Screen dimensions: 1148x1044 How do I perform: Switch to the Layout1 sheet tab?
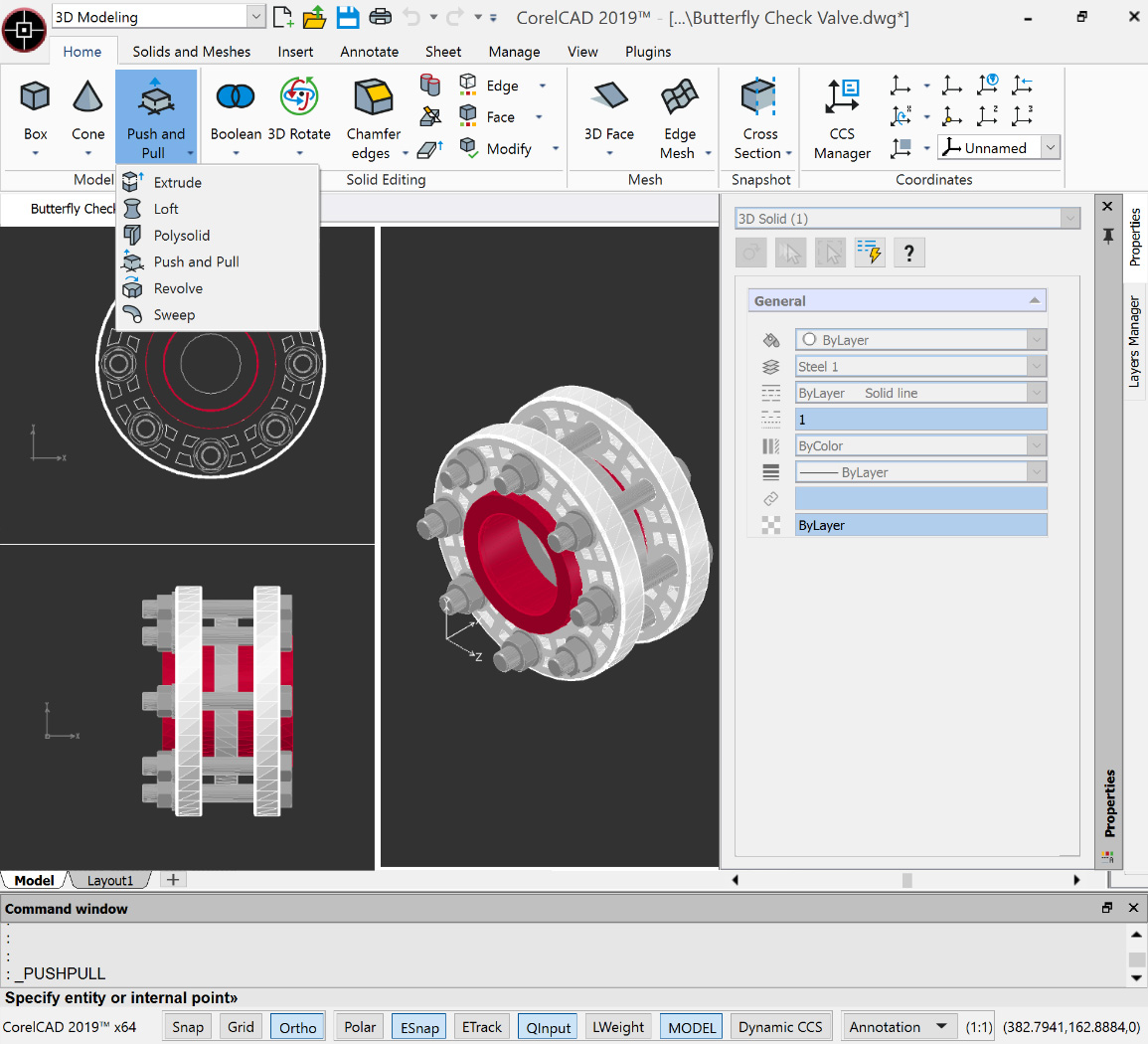[x=109, y=880]
